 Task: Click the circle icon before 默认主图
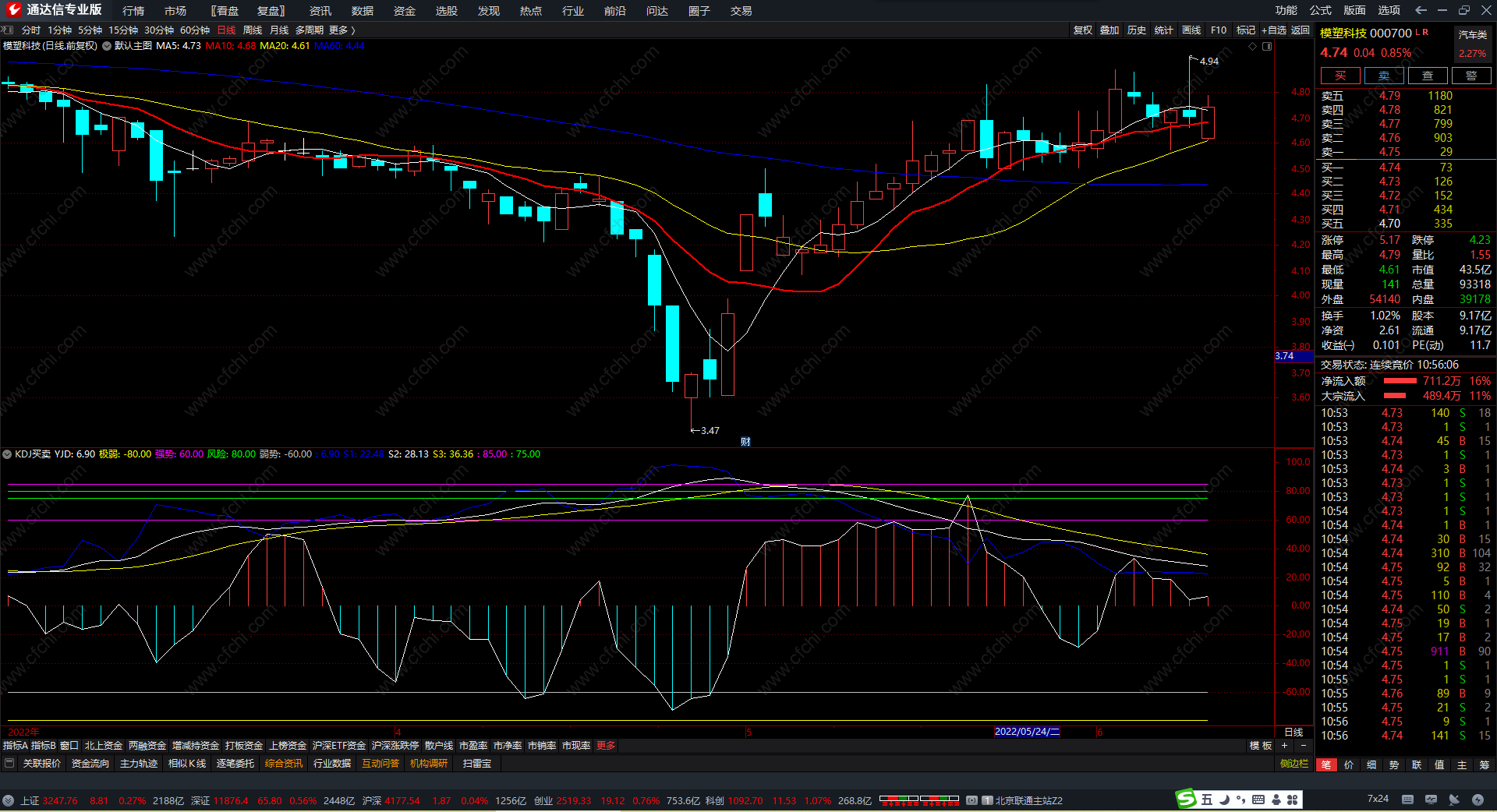coord(107,46)
